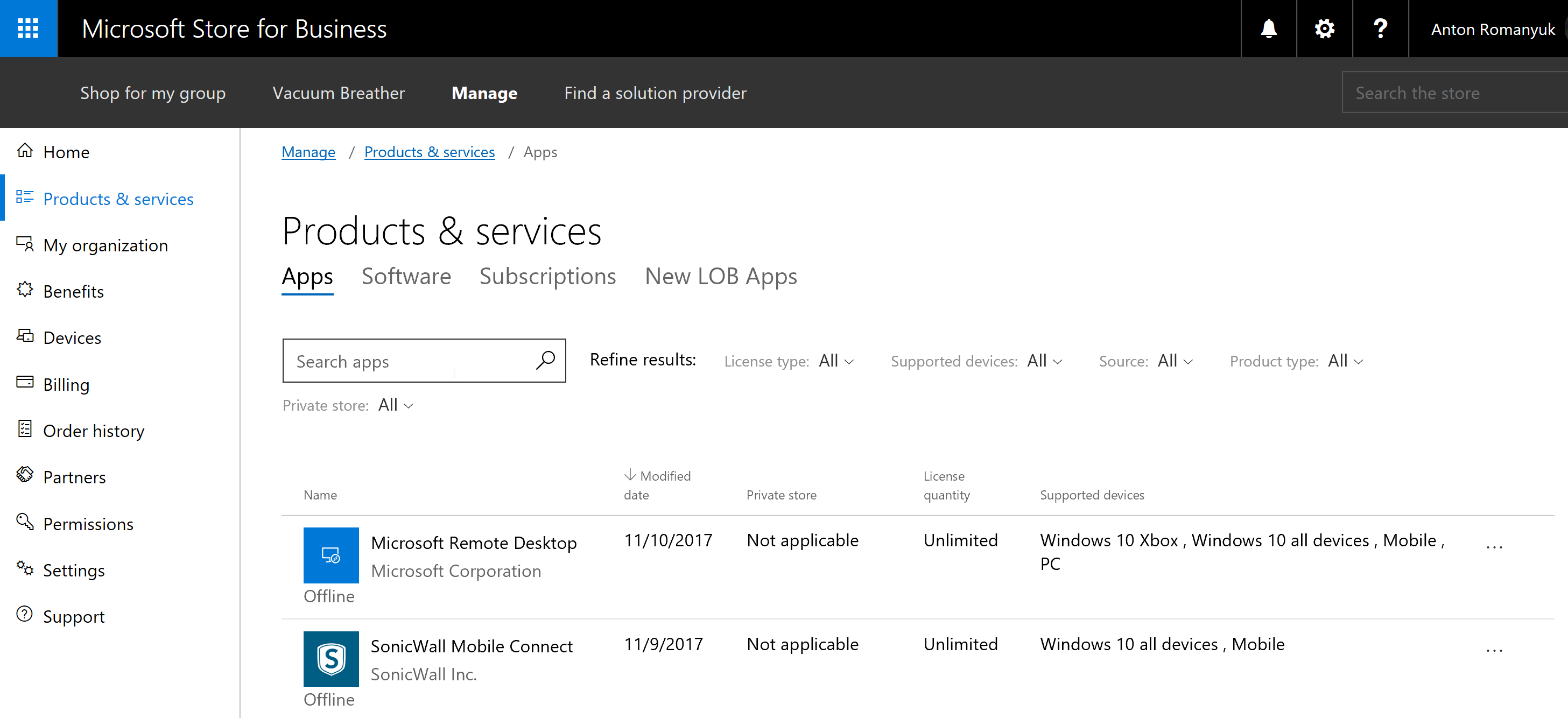
Task: Open more actions for Microsoft Remote Desktop
Action: (x=1494, y=546)
